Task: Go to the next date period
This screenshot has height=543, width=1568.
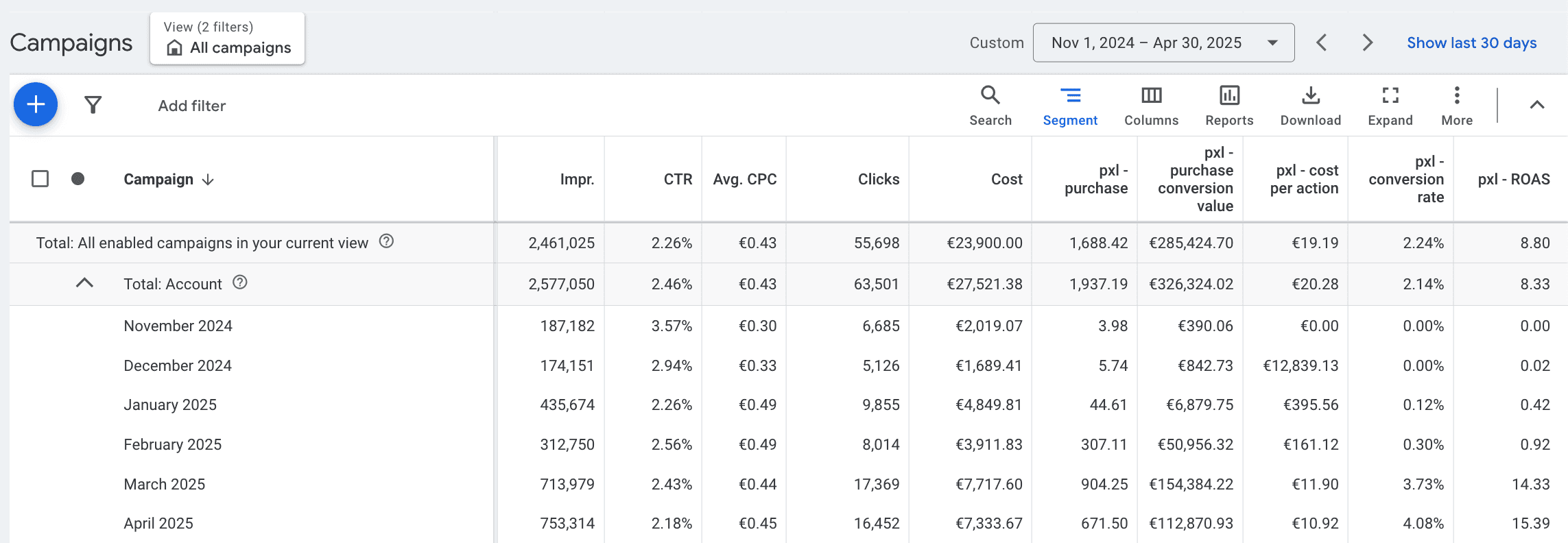Action: point(1367,43)
